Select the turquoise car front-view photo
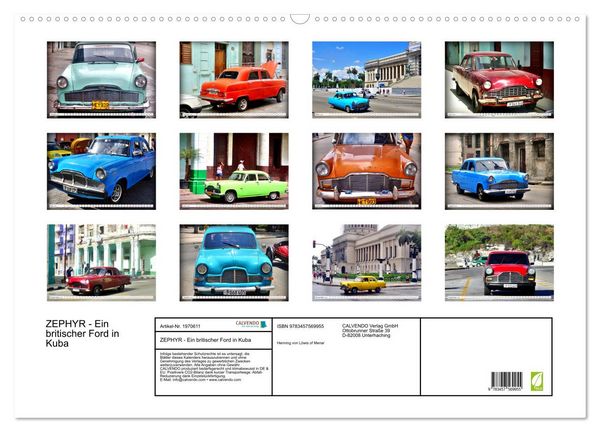Viewport: 600px width, 432px height. pyautogui.click(x=234, y=262)
